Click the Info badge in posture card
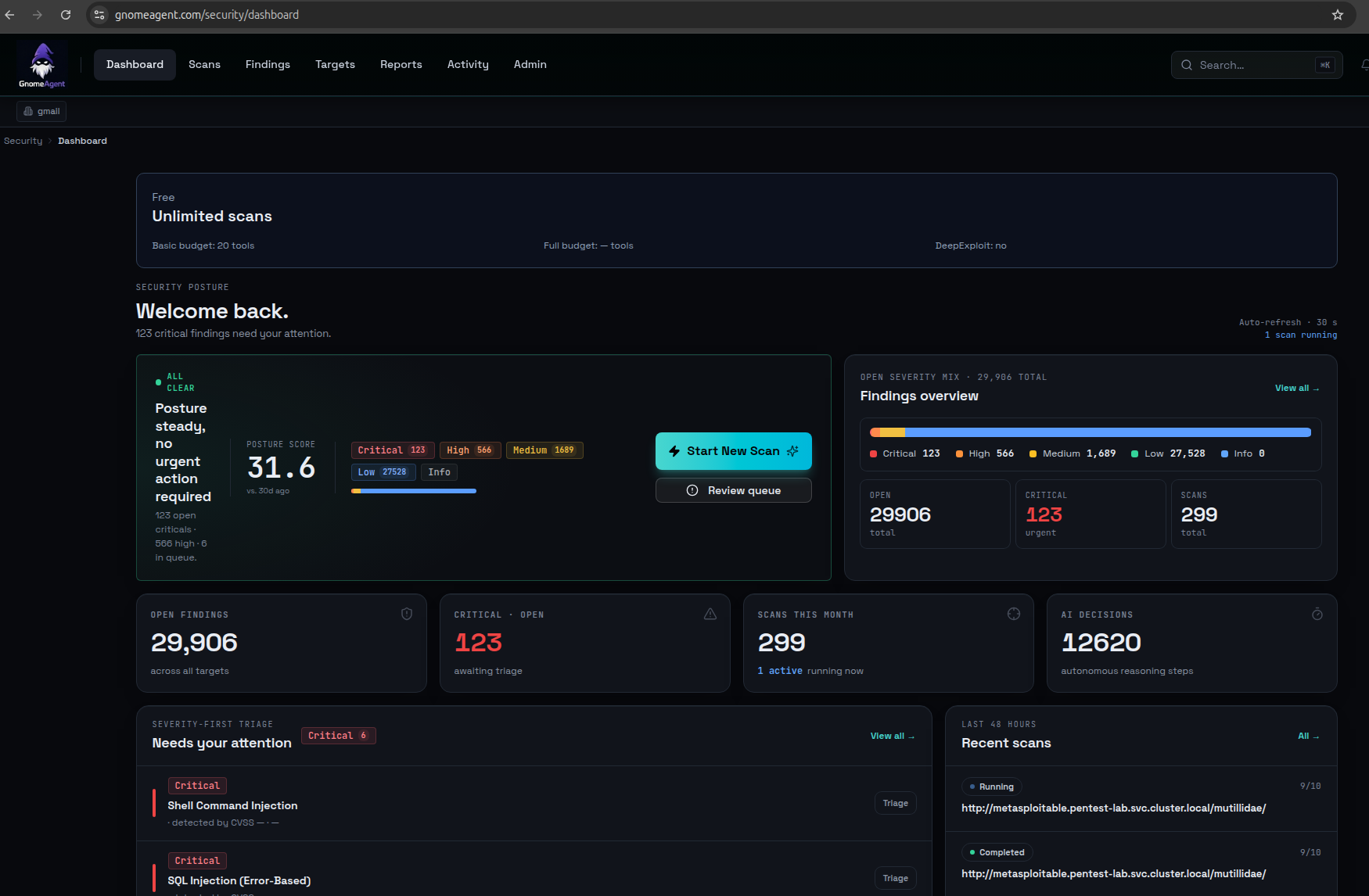The height and width of the screenshot is (896, 1369). point(439,472)
